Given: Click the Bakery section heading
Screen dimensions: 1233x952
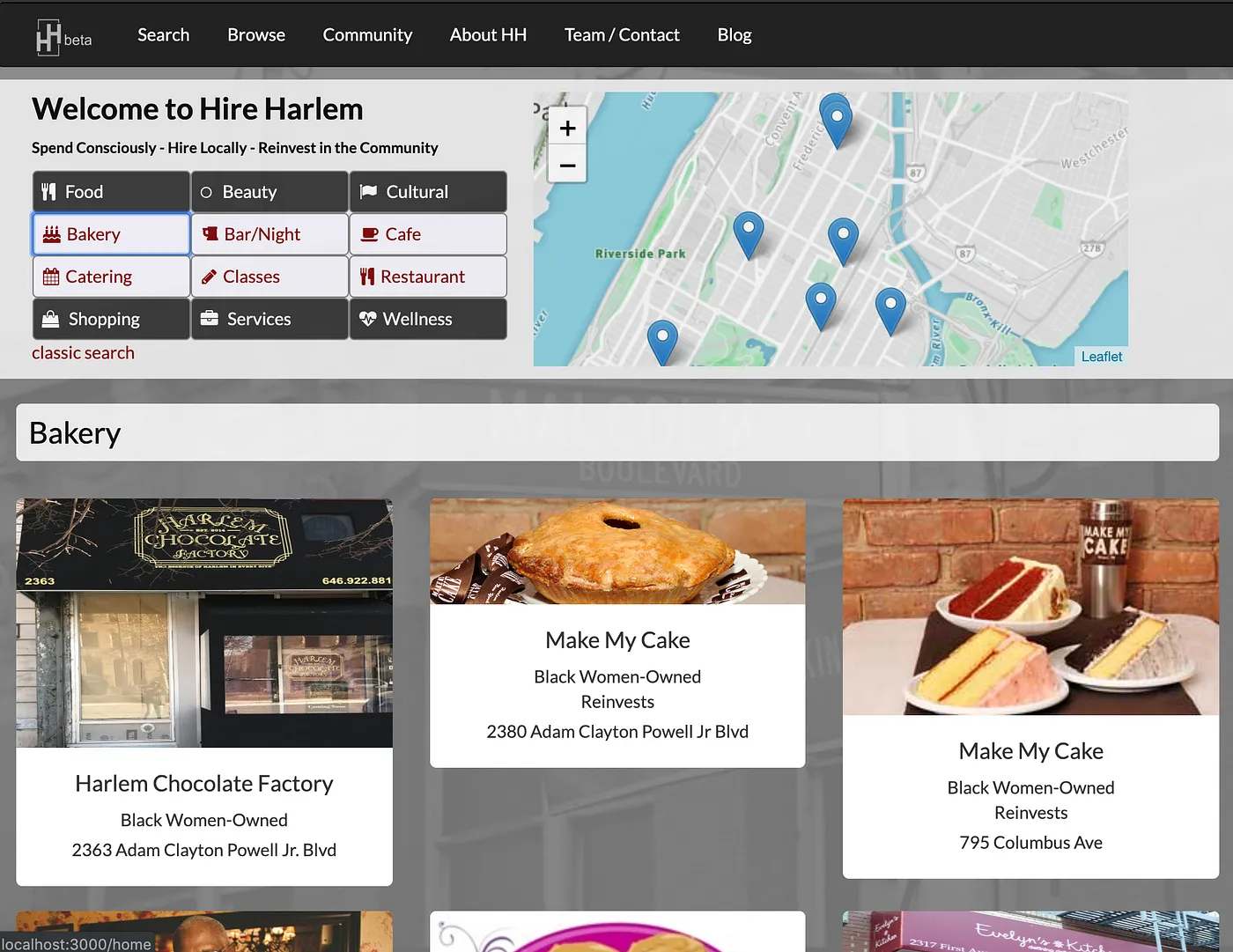Looking at the screenshot, I should point(75,433).
